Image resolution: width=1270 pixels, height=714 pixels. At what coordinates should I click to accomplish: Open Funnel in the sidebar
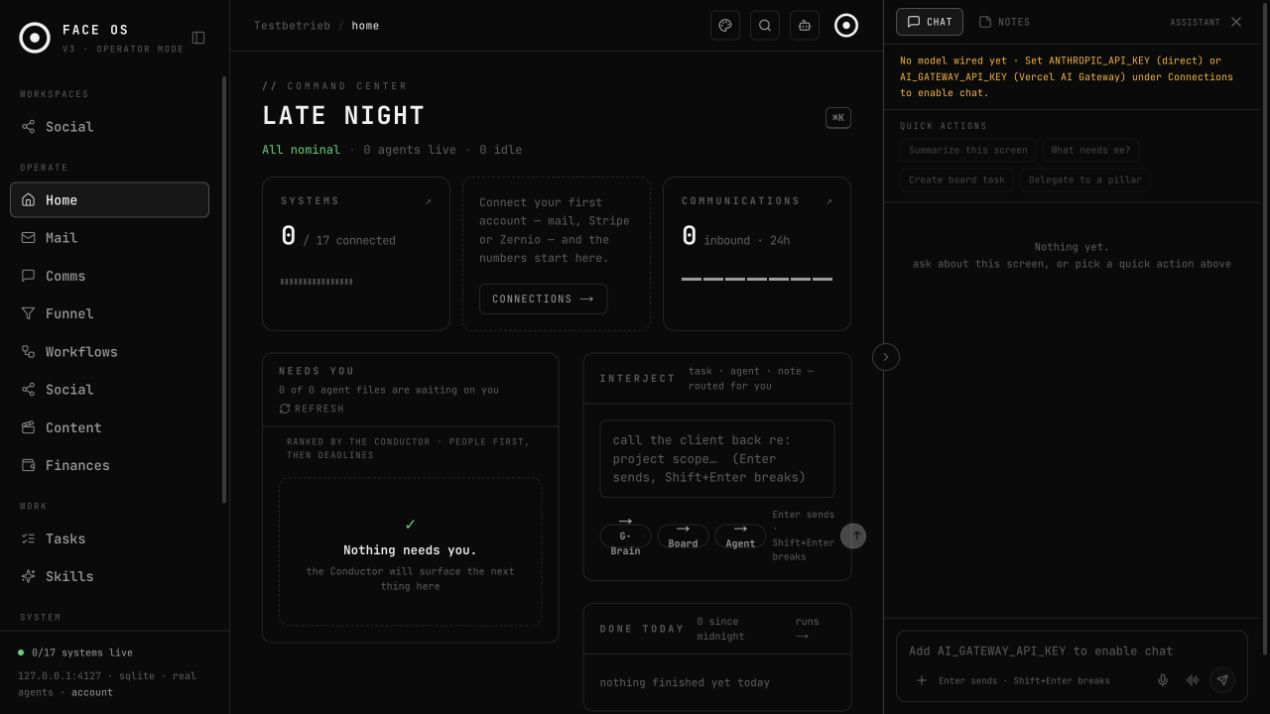[x=110, y=314]
